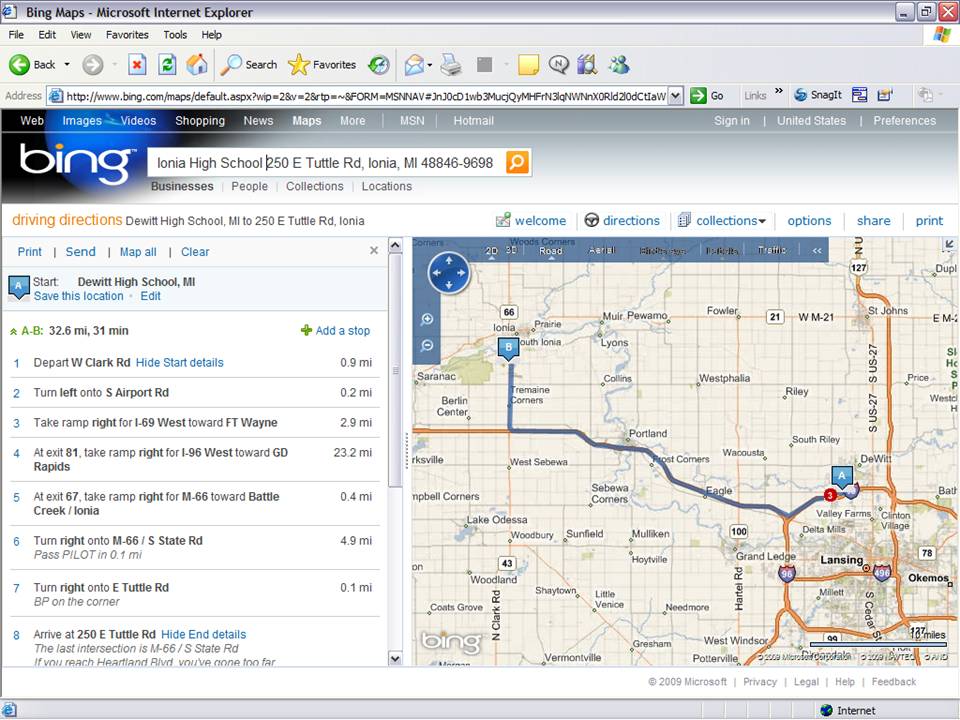Open the address bar dropdown
The height and width of the screenshot is (720, 960).
tap(675, 96)
